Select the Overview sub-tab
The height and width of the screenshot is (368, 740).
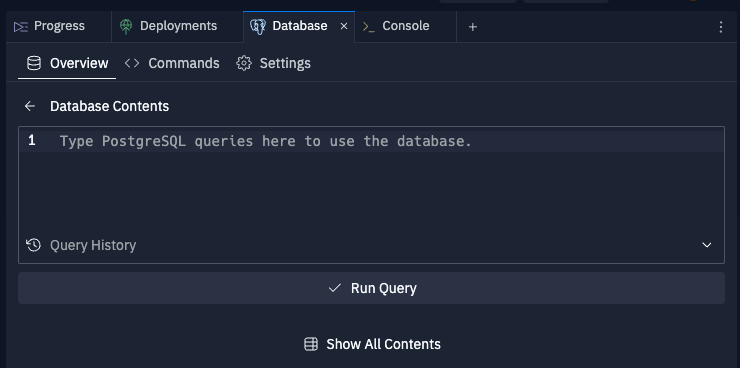point(67,63)
